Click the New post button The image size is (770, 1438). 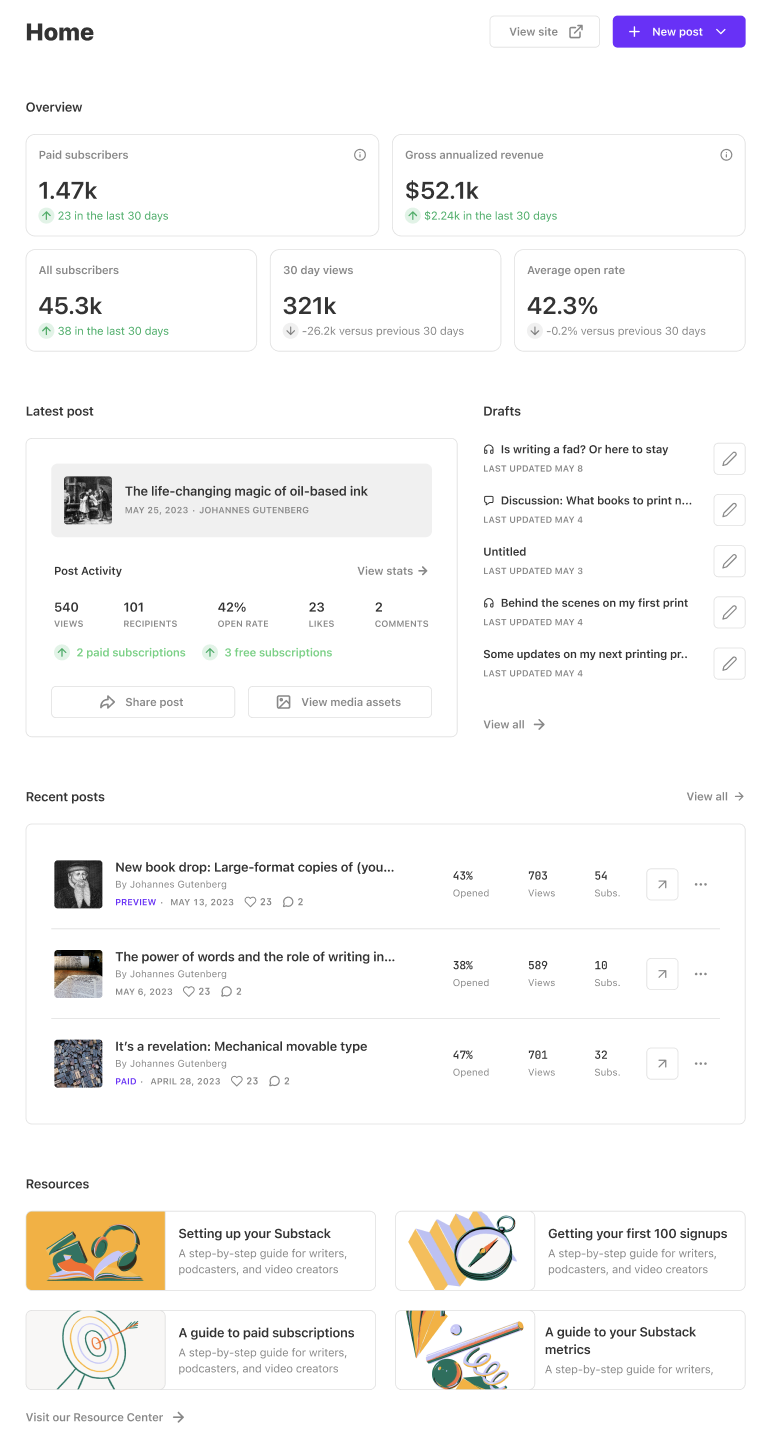(x=678, y=31)
